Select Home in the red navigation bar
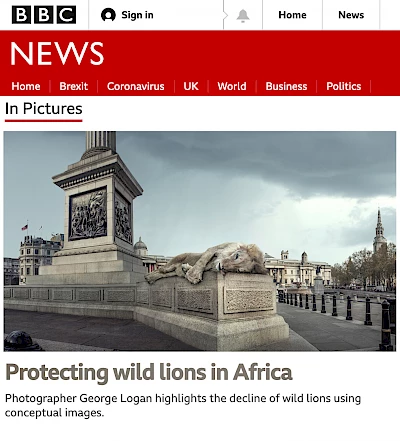This screenshot has width=400, height=441. pos(26,86)
